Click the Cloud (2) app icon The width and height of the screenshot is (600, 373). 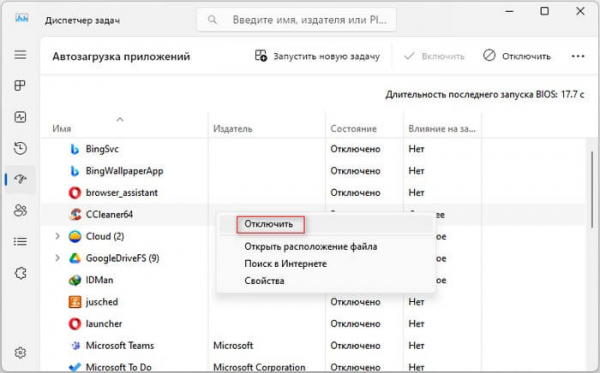75,236
